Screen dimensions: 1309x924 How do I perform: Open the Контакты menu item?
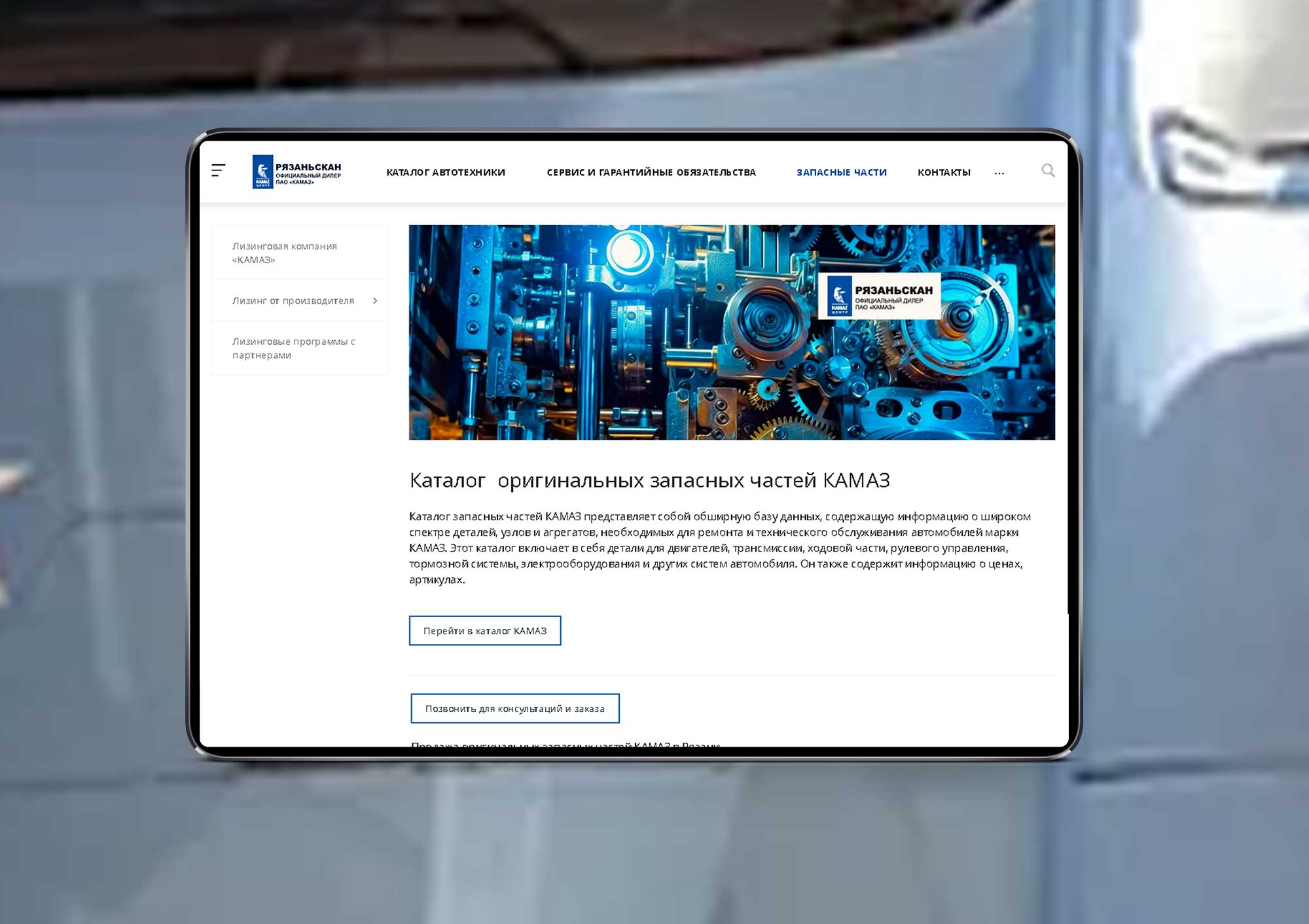click(944, 173)
